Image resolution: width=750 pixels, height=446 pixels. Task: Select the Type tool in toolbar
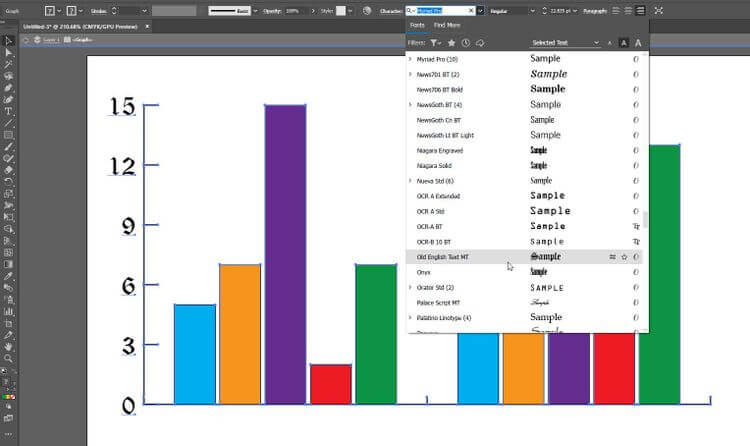click(9, 111)
